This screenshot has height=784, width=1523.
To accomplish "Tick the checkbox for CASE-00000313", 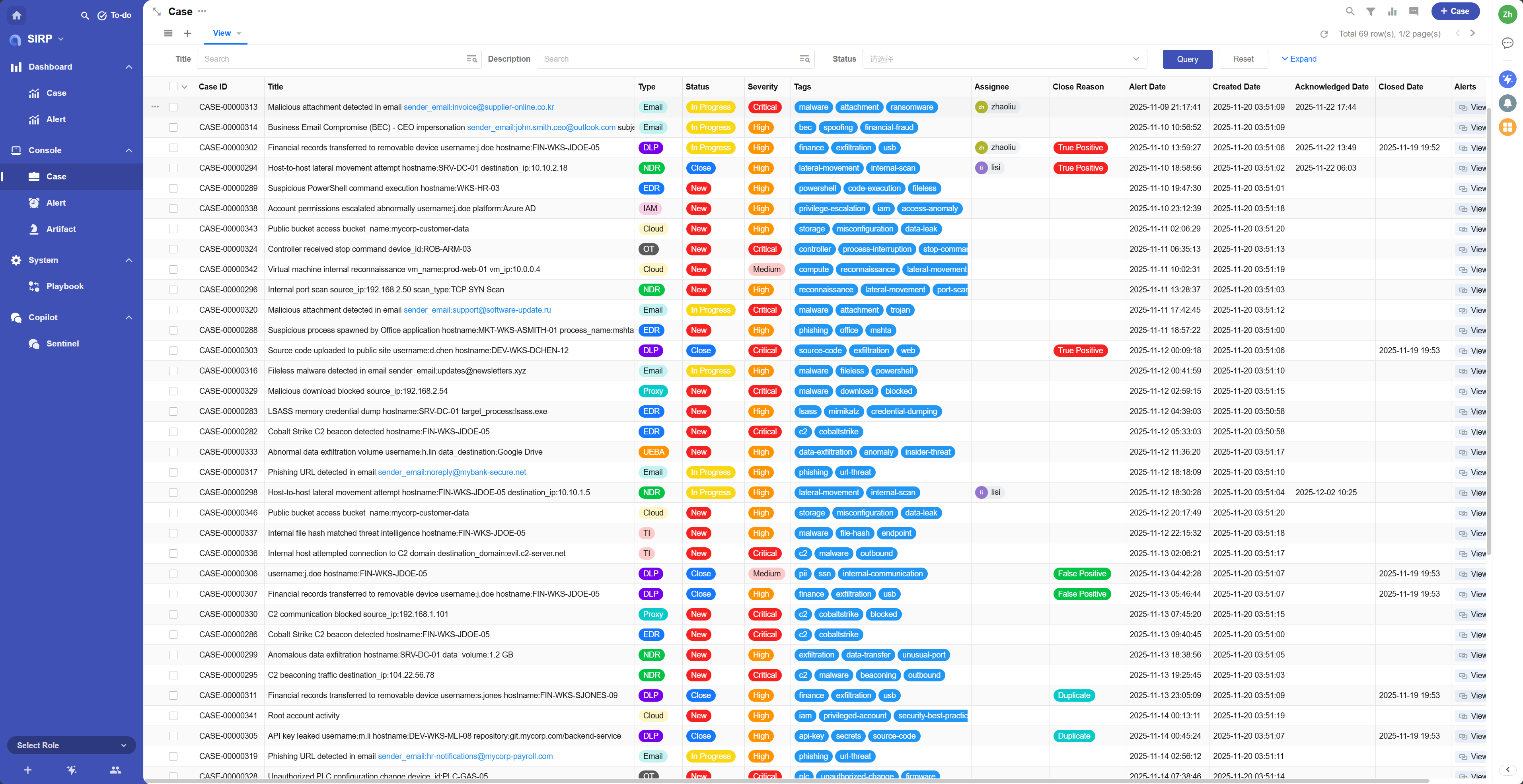I will 173,107.
